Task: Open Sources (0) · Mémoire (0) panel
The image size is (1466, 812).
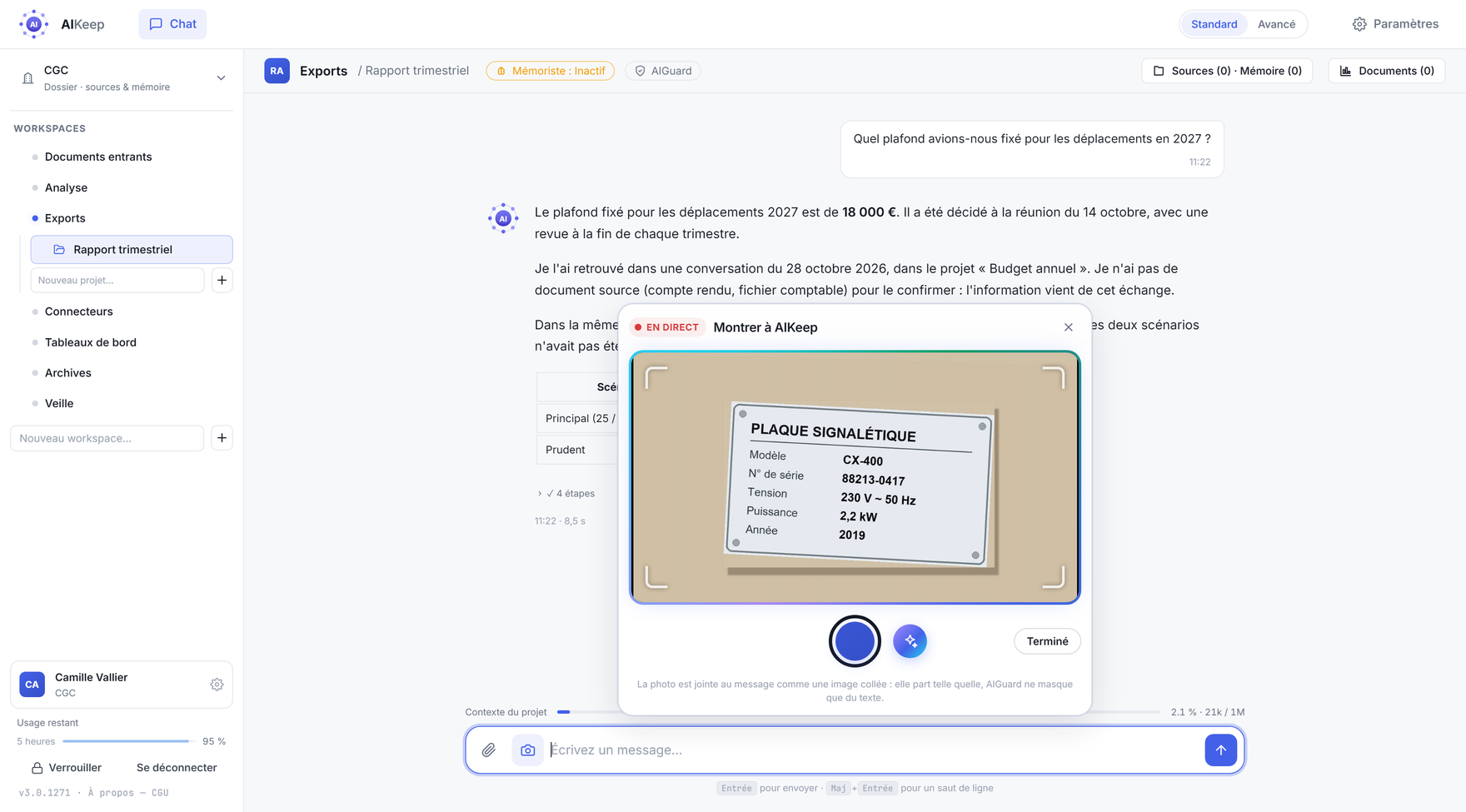Action: [x=1227, y=71]
